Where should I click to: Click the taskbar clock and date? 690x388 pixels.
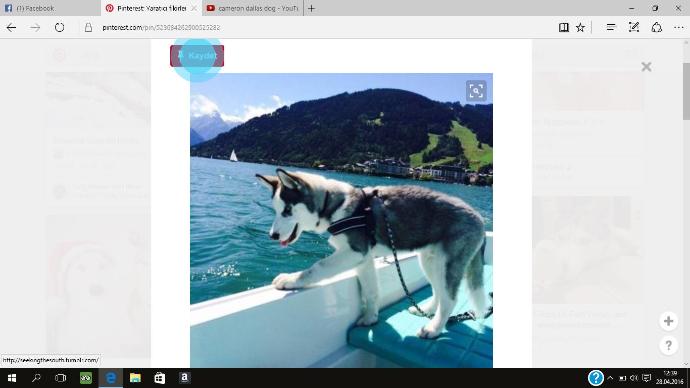click(669, 378)
